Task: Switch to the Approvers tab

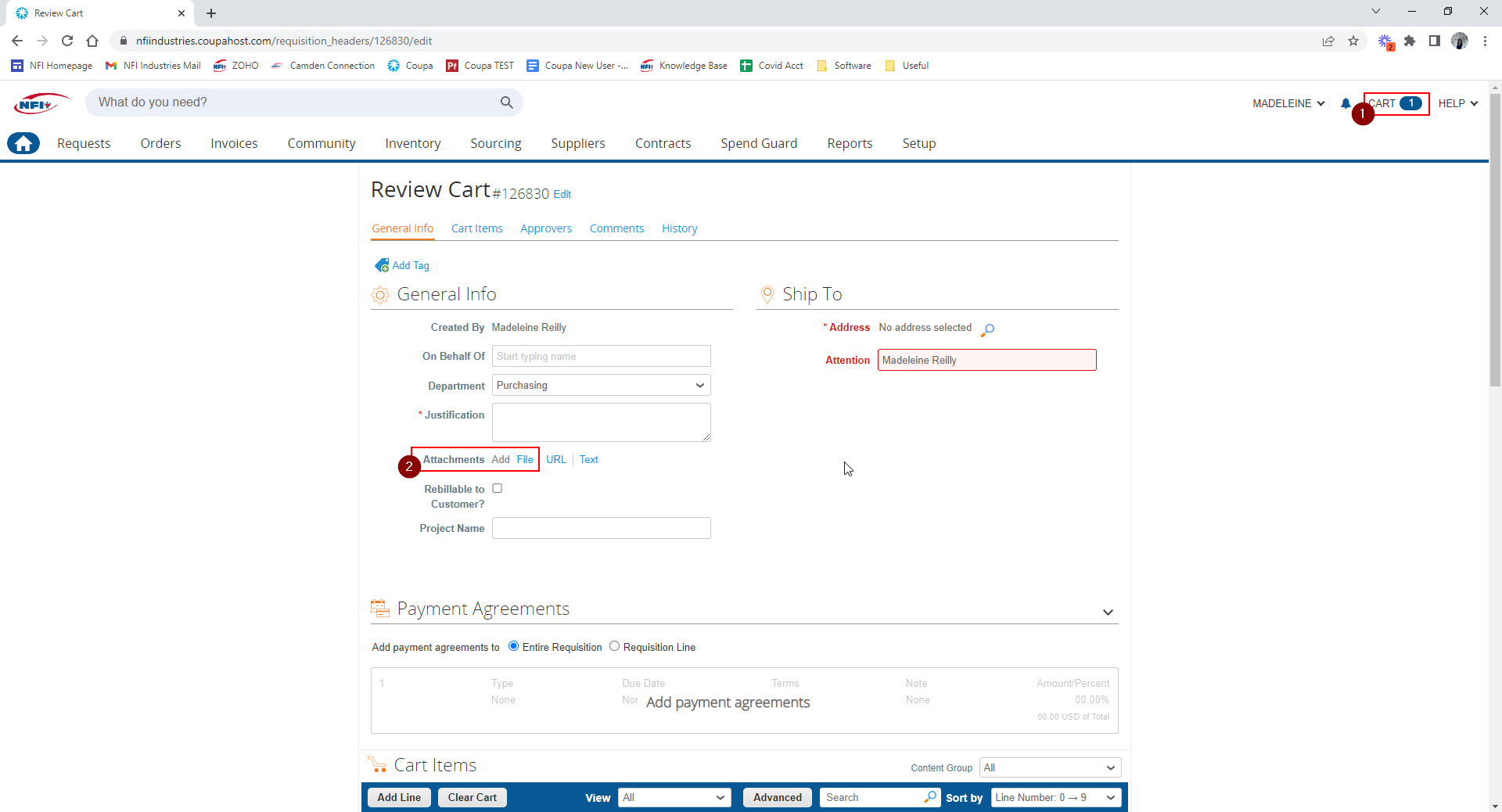Action: 546,228
